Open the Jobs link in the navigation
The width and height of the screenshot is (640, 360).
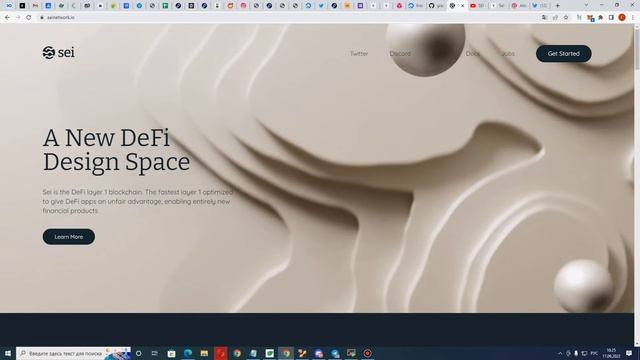click(x=508, y=53)
